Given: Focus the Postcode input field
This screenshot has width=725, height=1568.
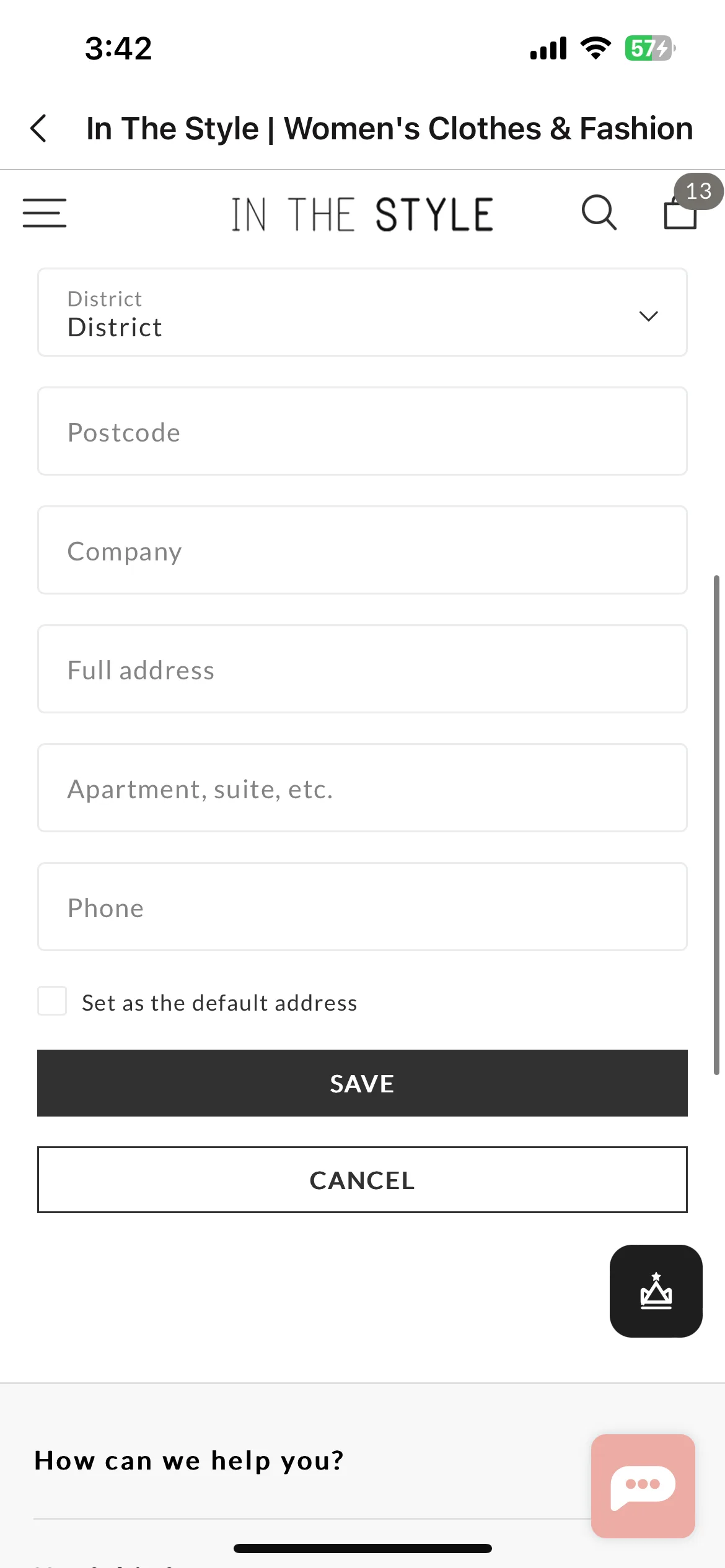Looking at the screenshot, I should [362, 431].
